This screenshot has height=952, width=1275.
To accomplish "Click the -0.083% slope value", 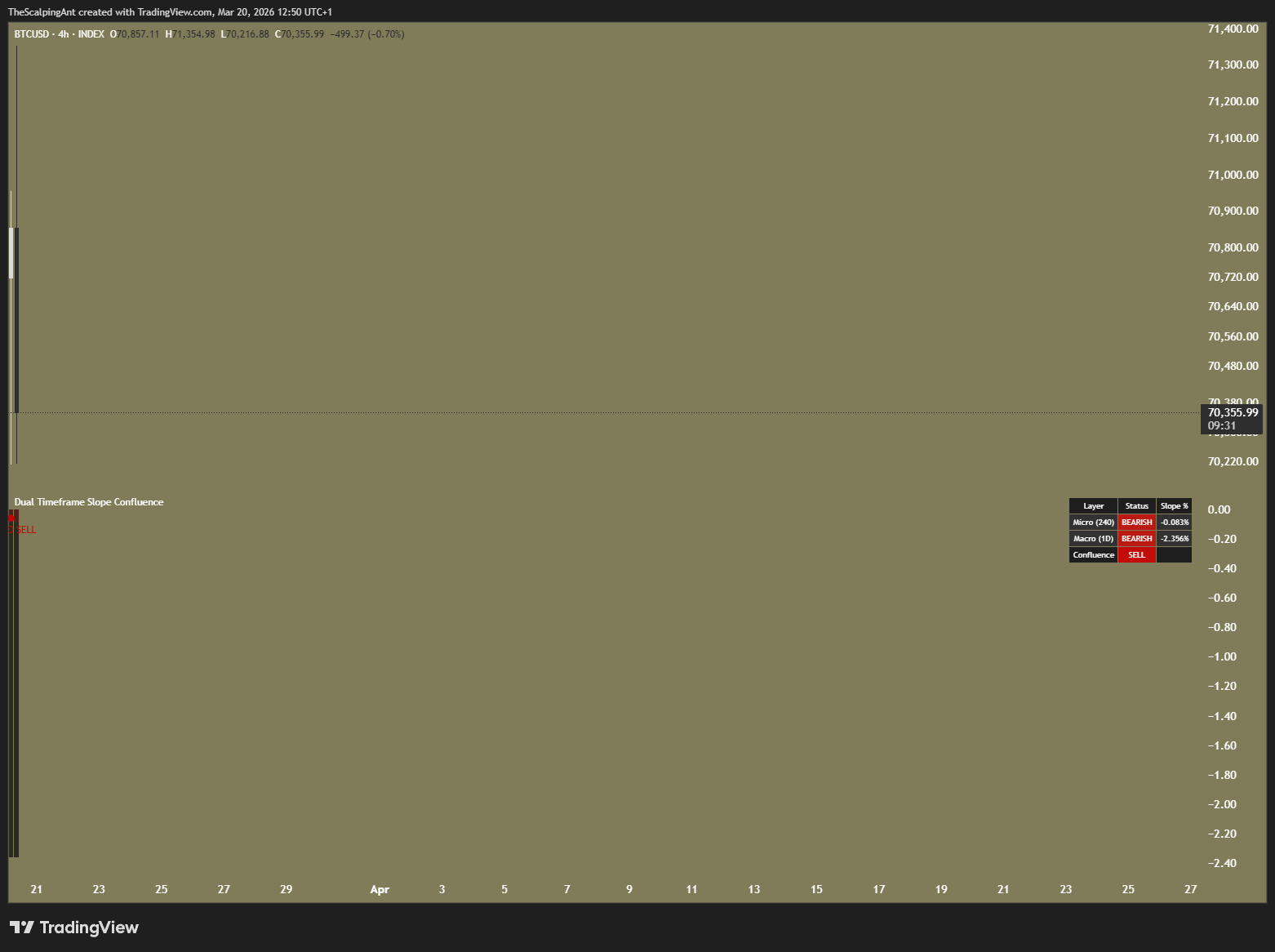I will [x=1175, y=523].
